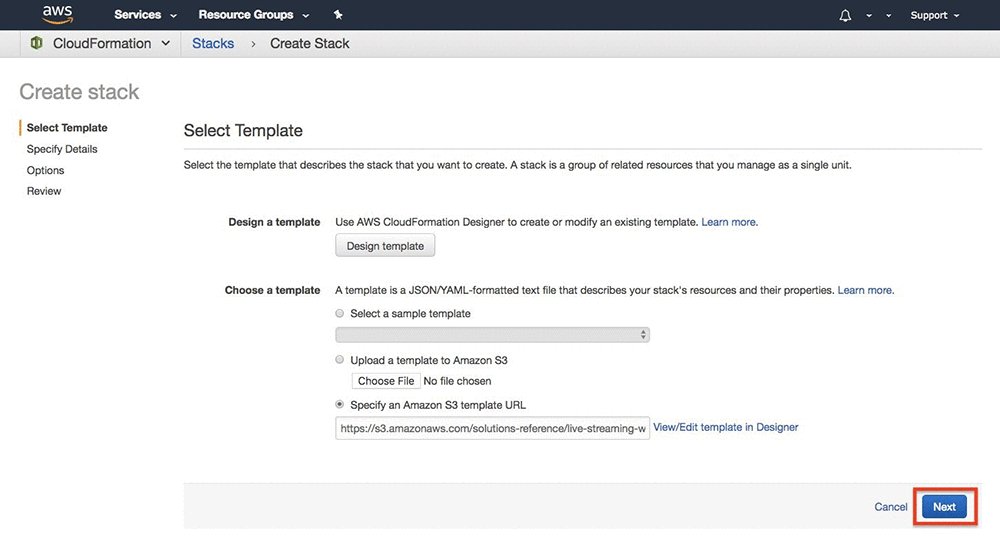The image size is (1000, 554).
Task: Expand the CloudFormation service chevron
Action: [166, 43]
